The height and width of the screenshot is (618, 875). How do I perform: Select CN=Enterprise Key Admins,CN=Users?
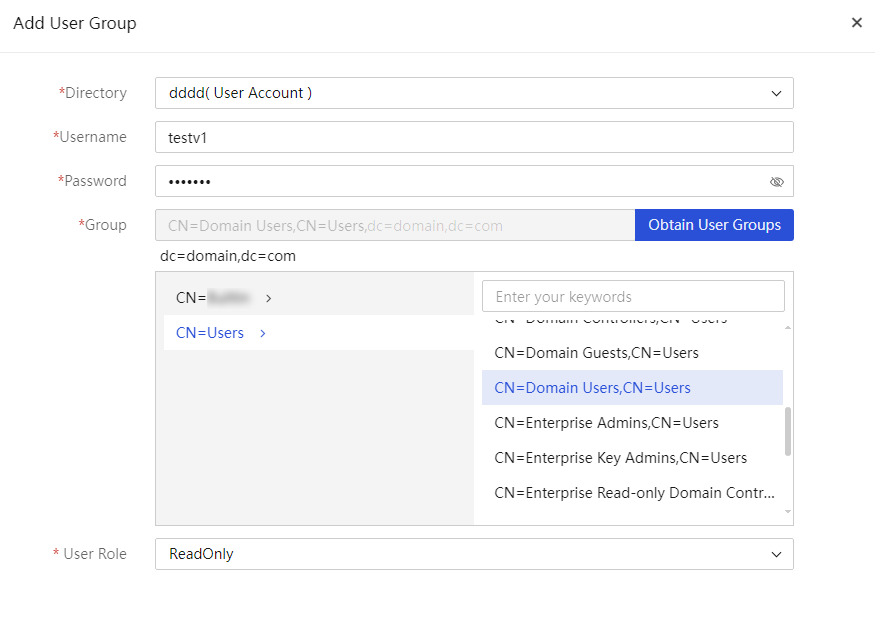point(632,458)
